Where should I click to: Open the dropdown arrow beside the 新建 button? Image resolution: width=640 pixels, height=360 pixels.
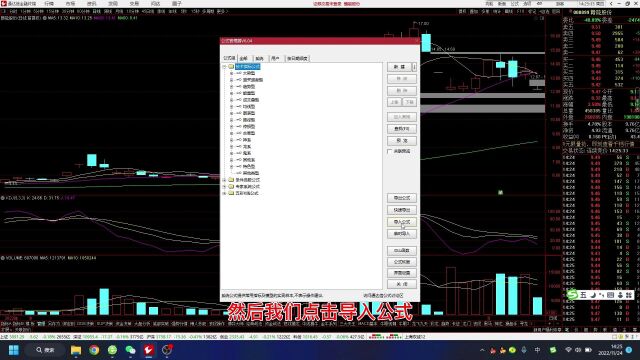pyautogui.click(x=414, y=67)
